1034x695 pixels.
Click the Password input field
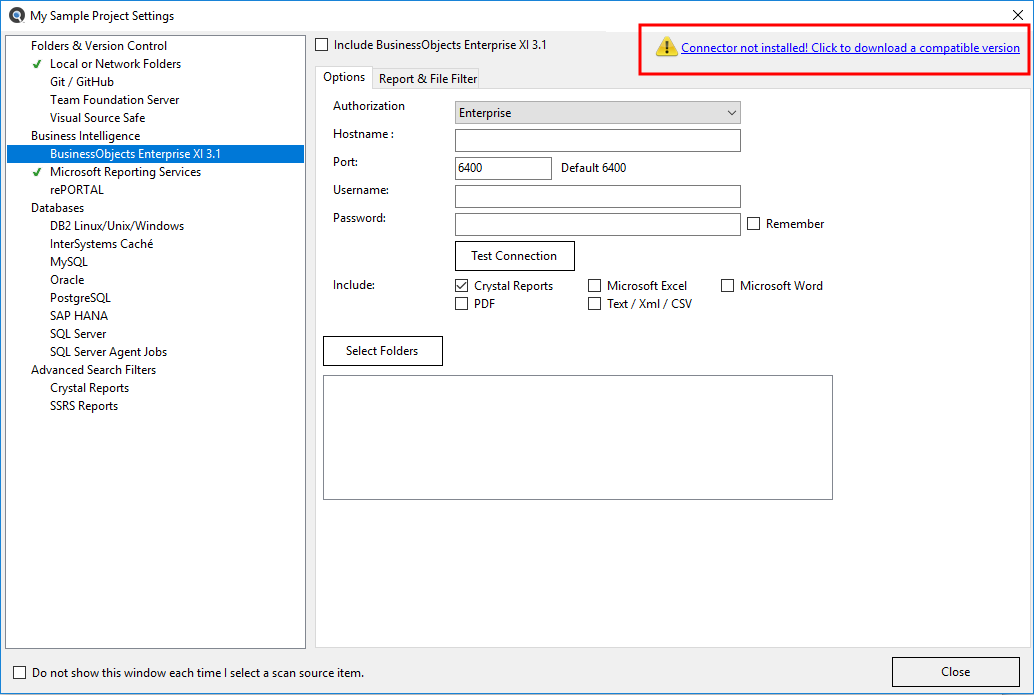click(597, 224)
